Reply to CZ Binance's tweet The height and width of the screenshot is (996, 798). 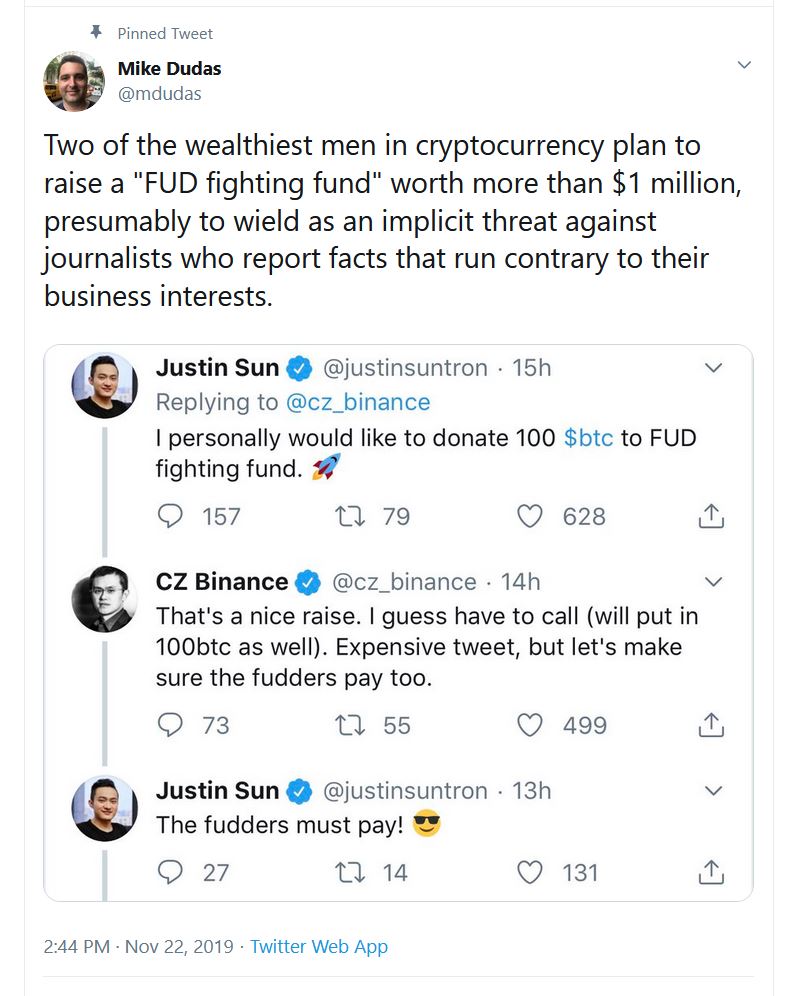click(172, 725)
